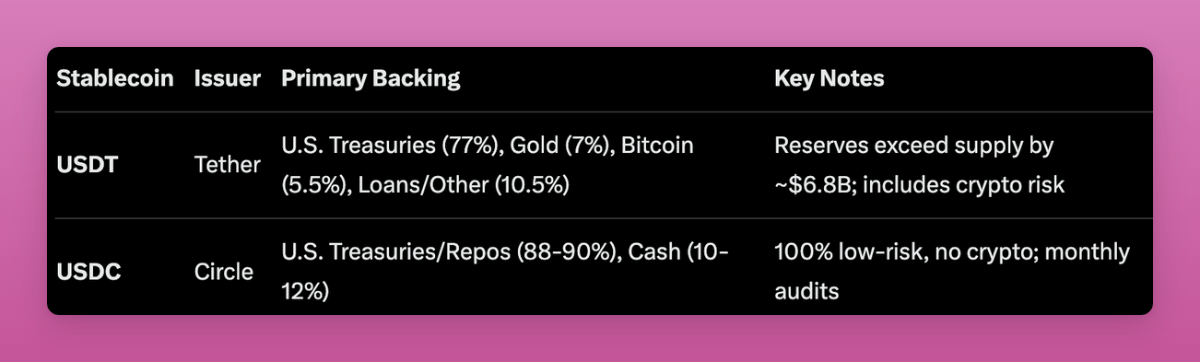Click the 'Bitcoin' text in USDT row
The width and height of the screenshot is (1200, 362).
click(x=657, y=146)
